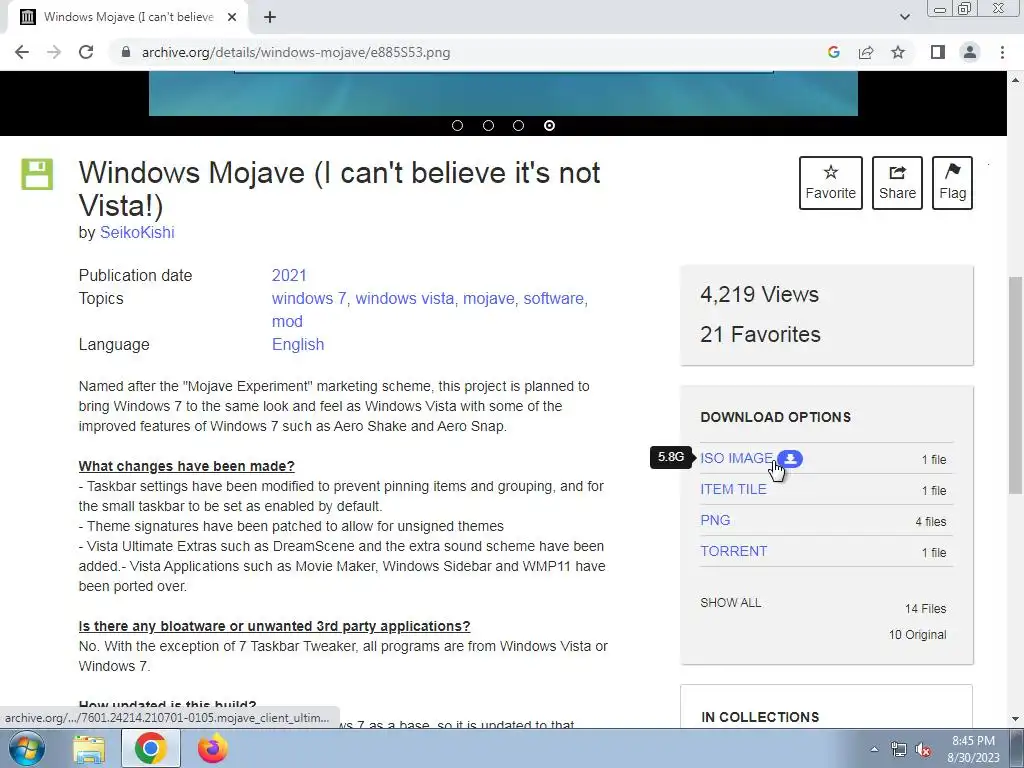Open the mod topic link
This screenshot has width=1024, height=768.
[287, 321]
